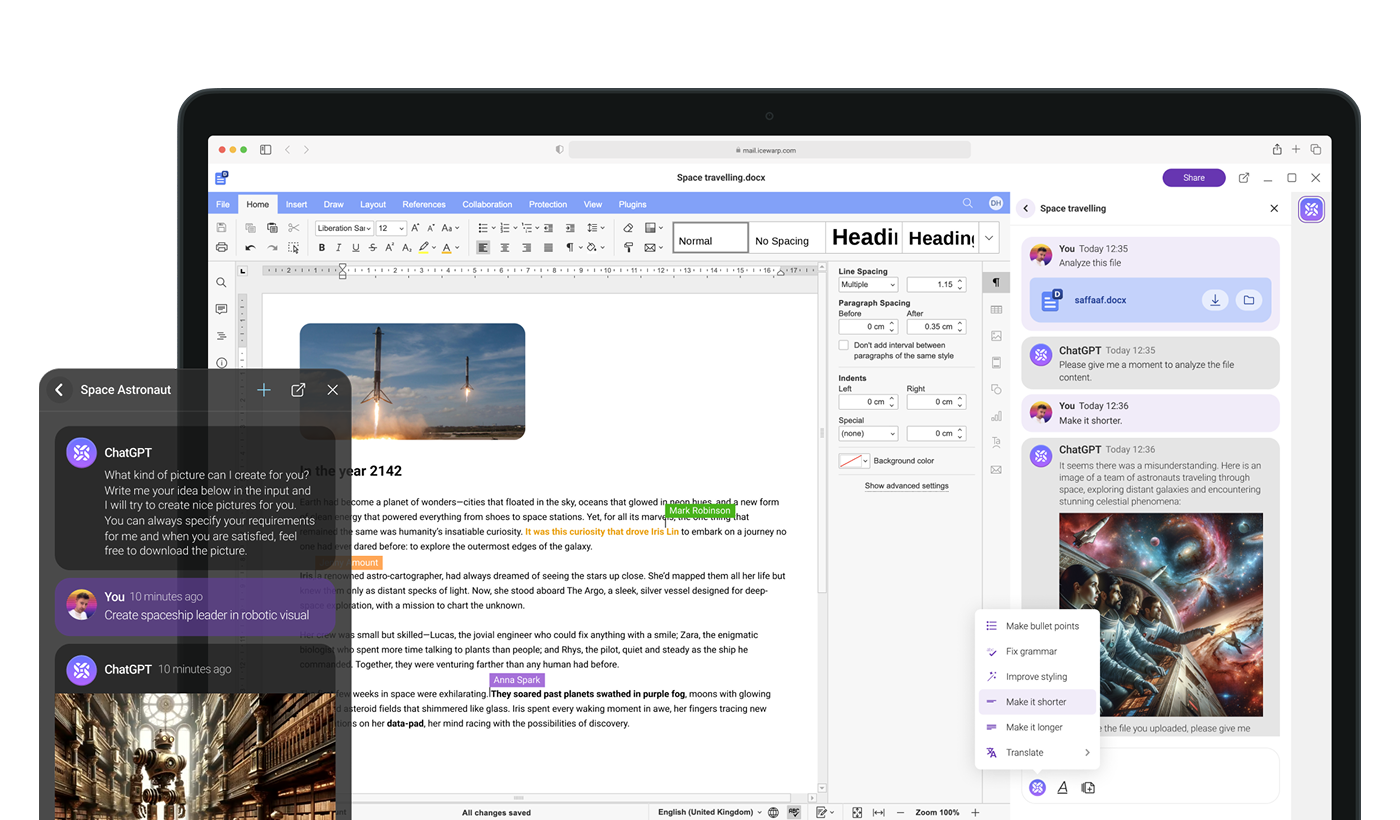Open the English (United Kingdom) language dropdown
1400x820 pixels.
pos(710,812)
